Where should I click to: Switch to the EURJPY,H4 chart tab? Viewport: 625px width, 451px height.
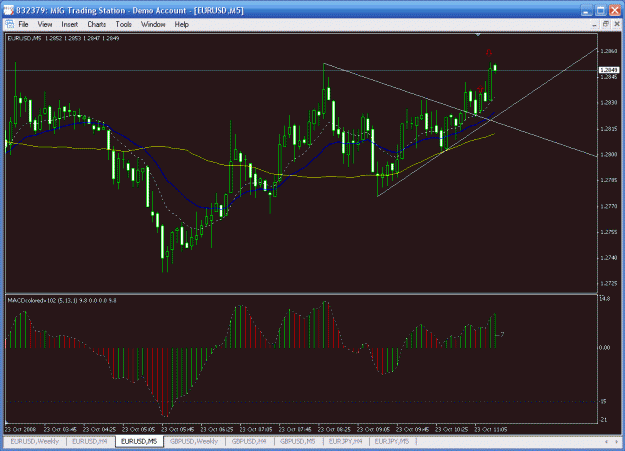point(346,441)
